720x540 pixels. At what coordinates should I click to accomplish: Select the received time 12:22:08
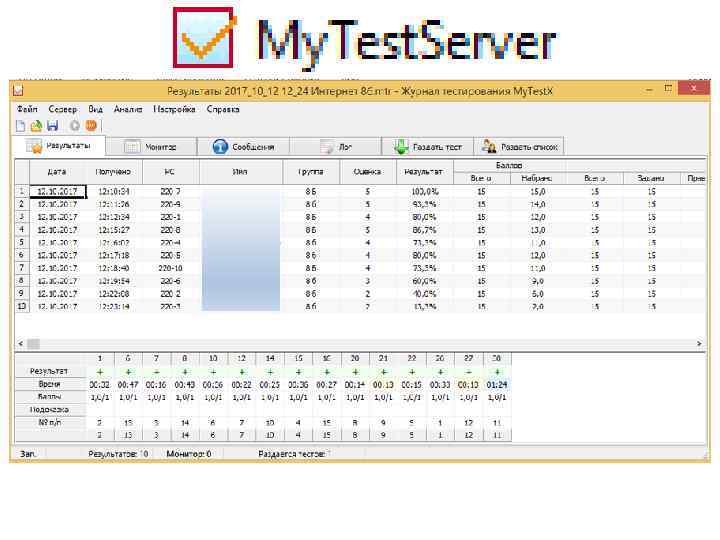114,293
